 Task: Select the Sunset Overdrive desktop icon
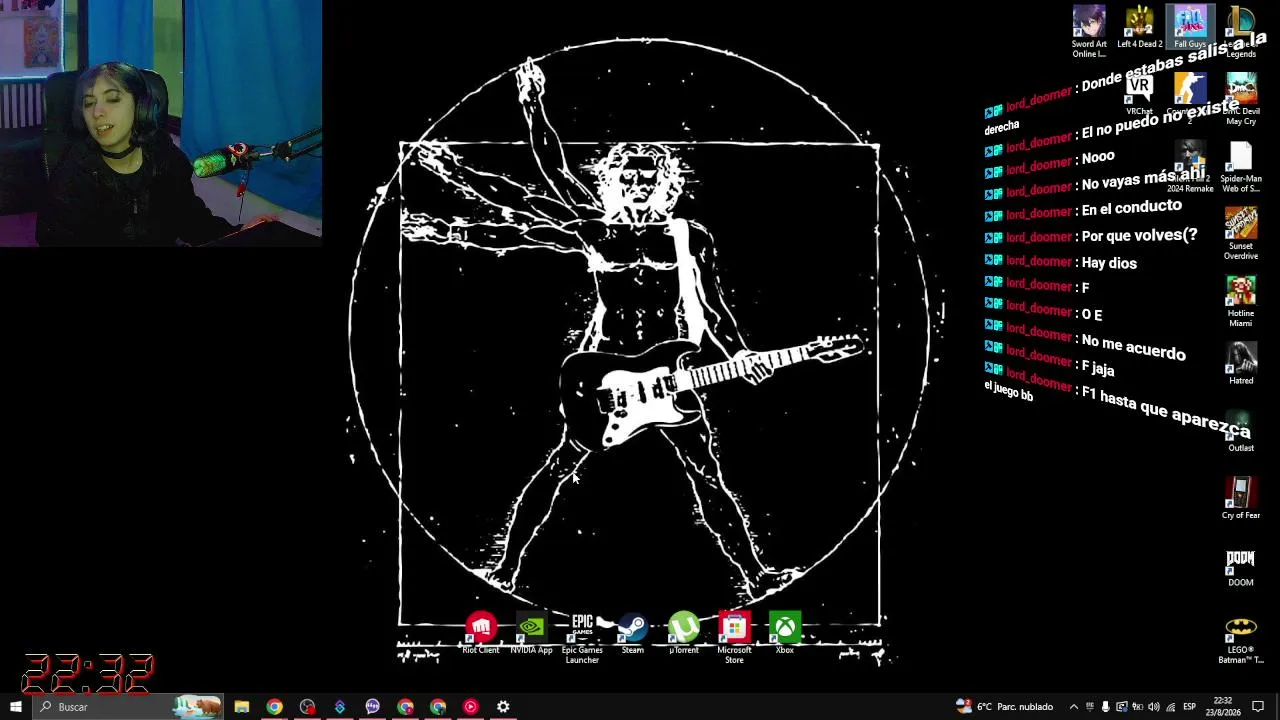tap(1241, 234)
